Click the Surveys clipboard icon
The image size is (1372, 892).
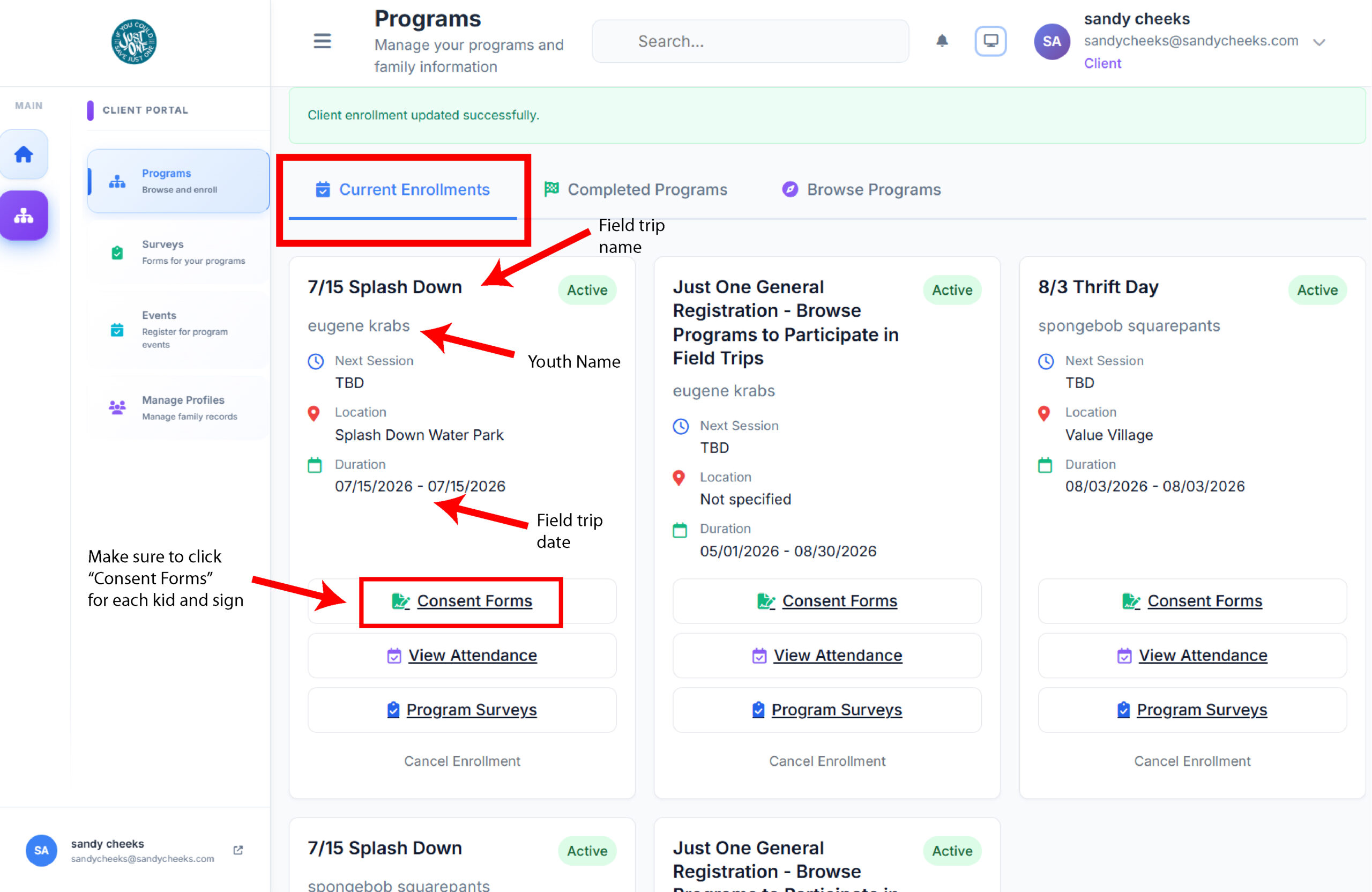(x=117, y=252)
